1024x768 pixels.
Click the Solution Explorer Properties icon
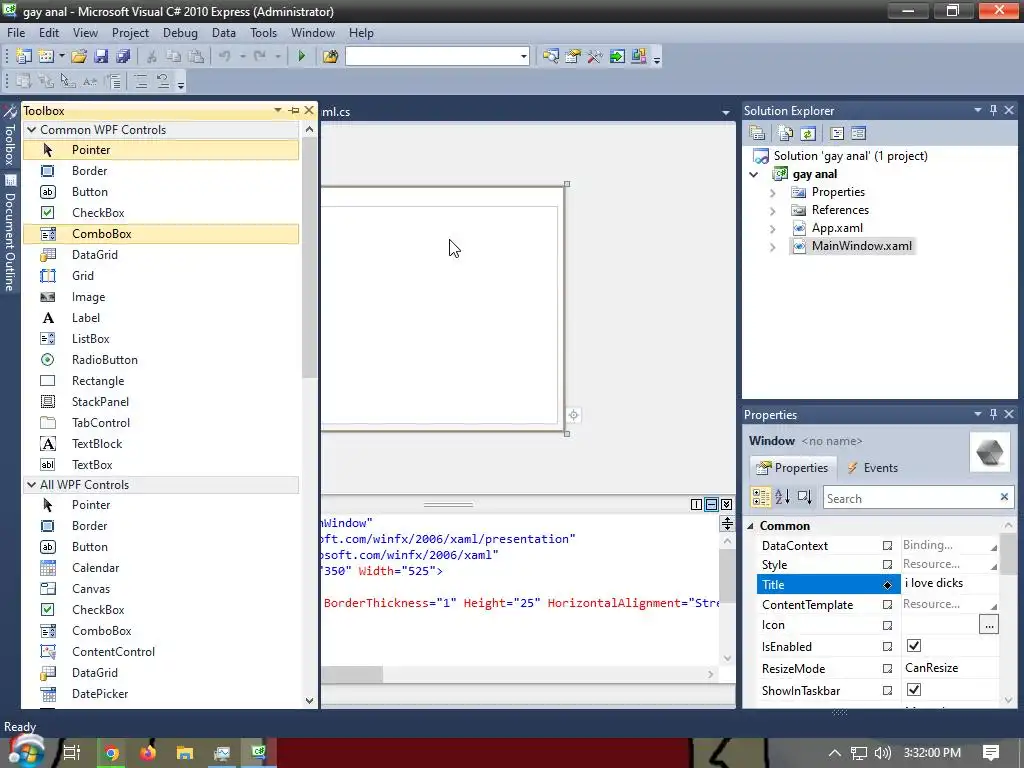coord(758,134)
